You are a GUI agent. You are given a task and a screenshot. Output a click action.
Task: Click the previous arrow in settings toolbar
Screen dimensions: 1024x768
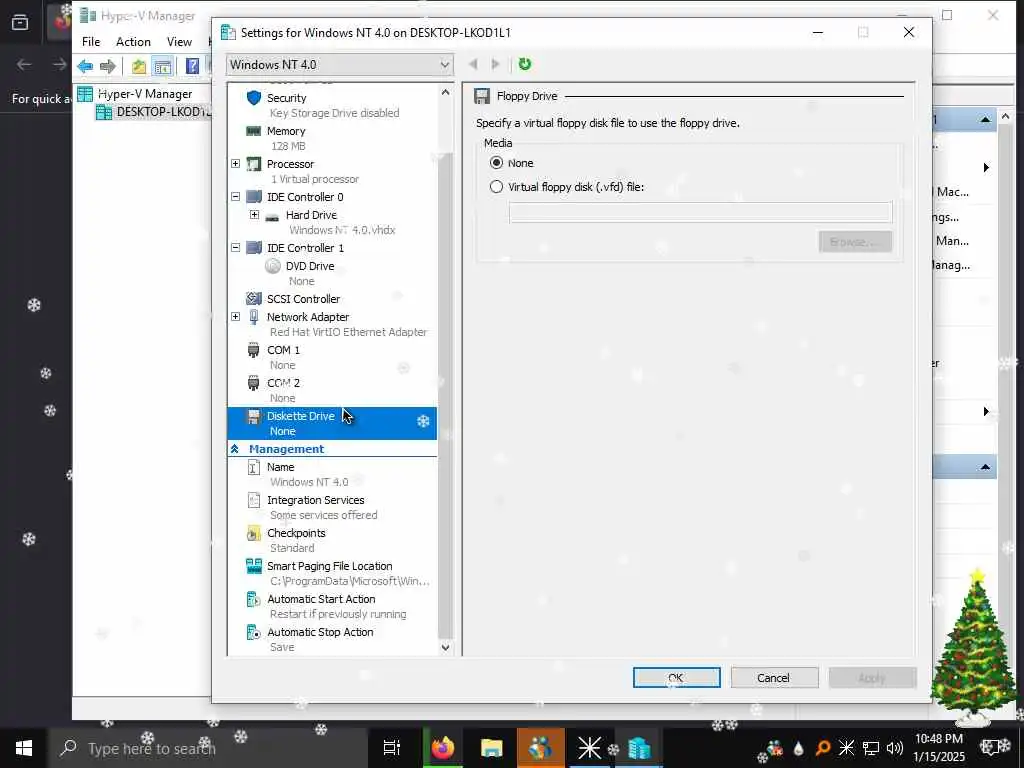point(473,64)
